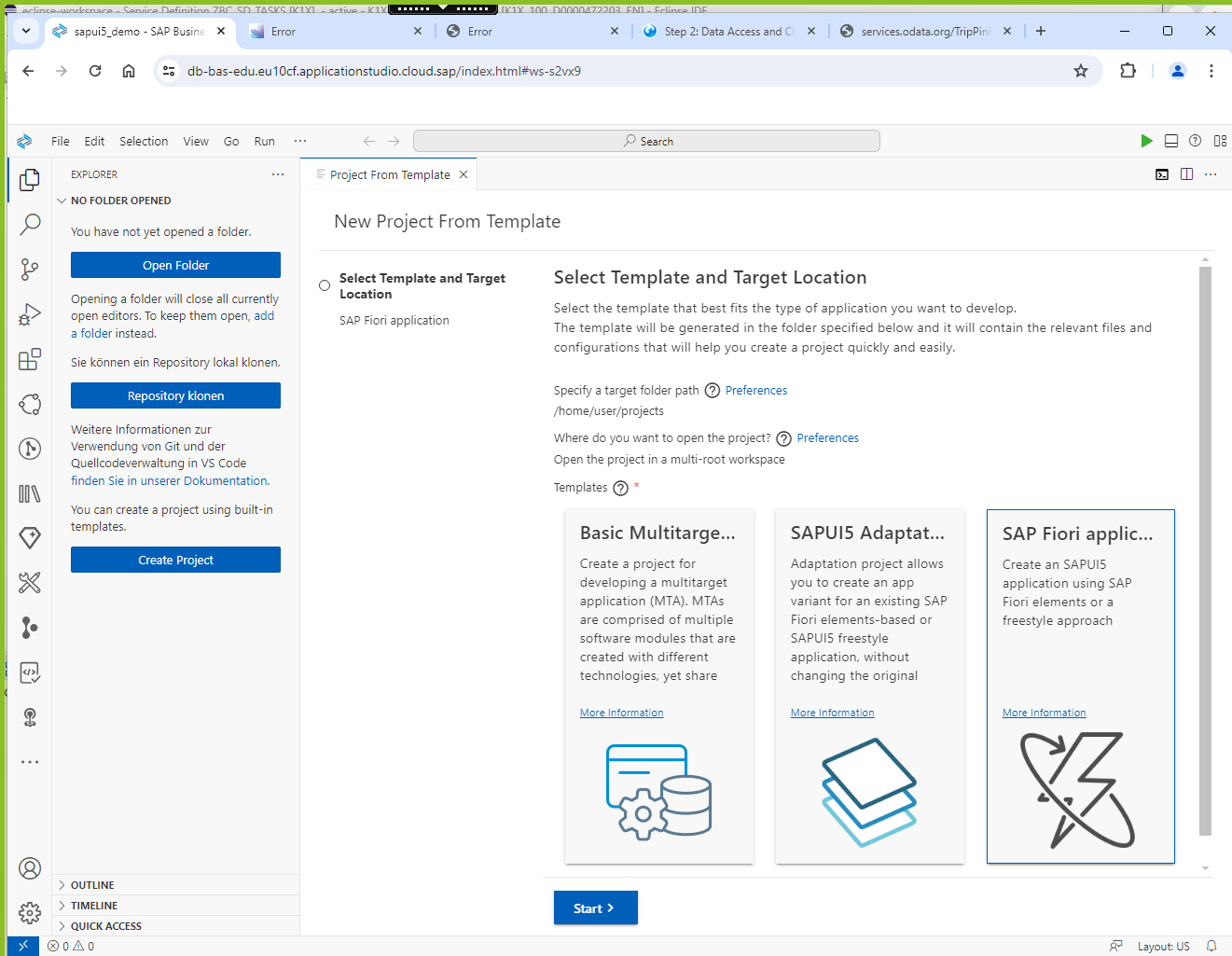The height and width of the screenshot is (956, 1232).
Task: Open the finden Sie in unserer Dokumentation link
Action: (170, 480)
